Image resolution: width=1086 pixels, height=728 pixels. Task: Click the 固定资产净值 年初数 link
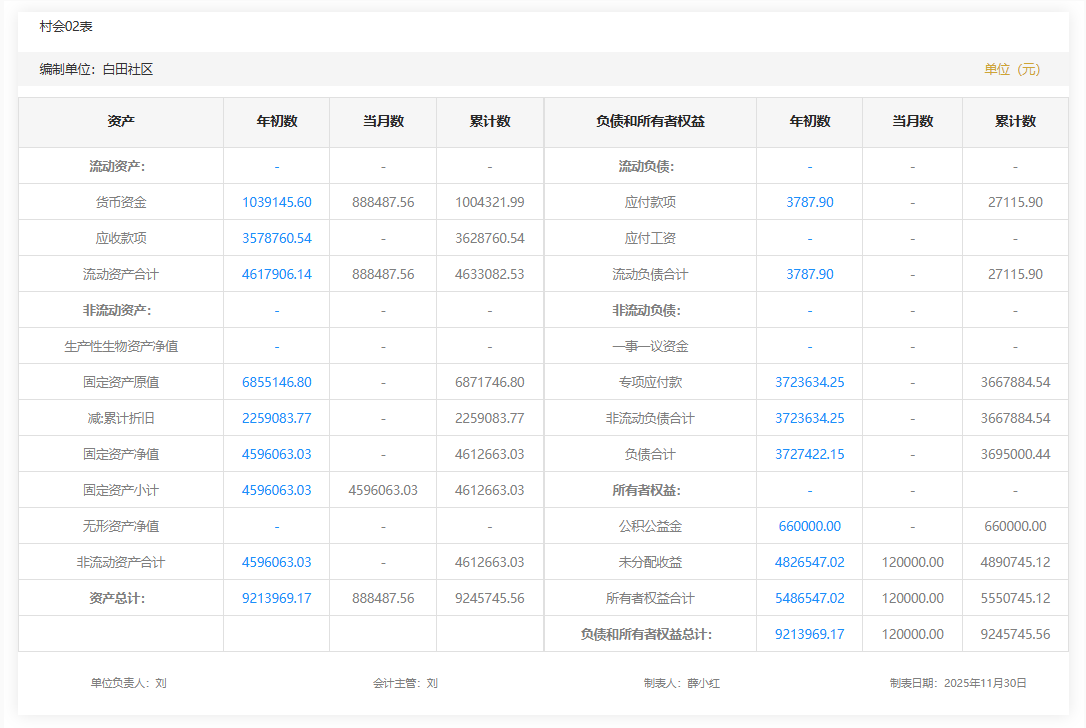[x=276, y=454]
